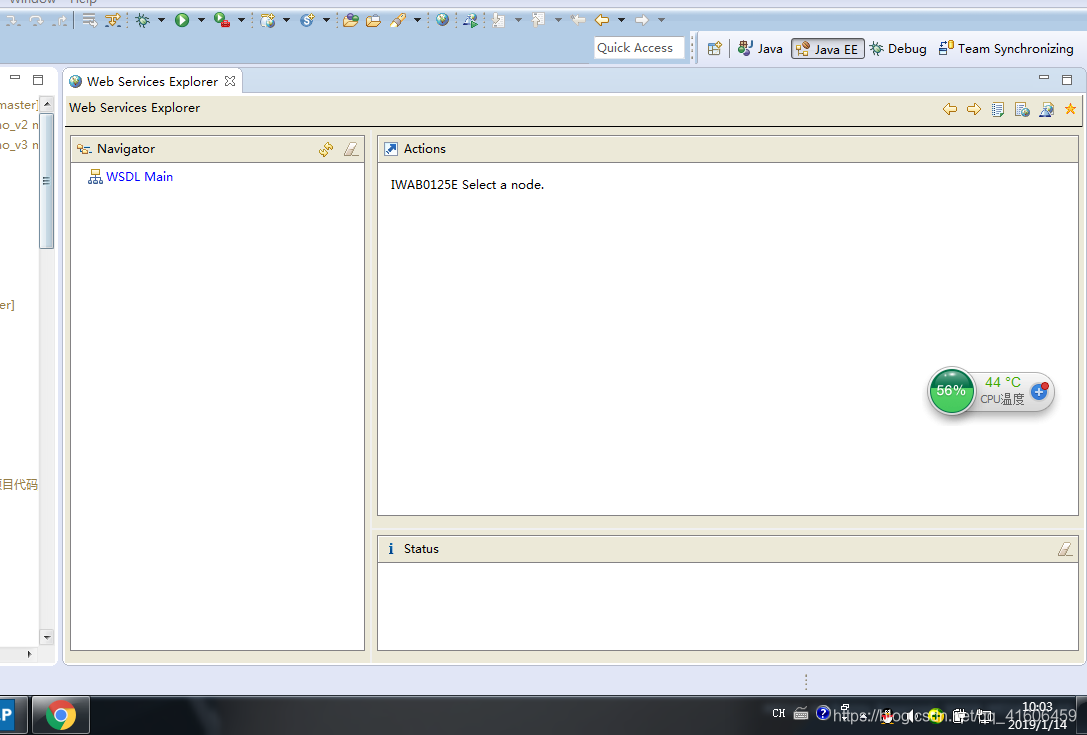Expand the New Servlet dropdown arrow

[x=326, y=20]
